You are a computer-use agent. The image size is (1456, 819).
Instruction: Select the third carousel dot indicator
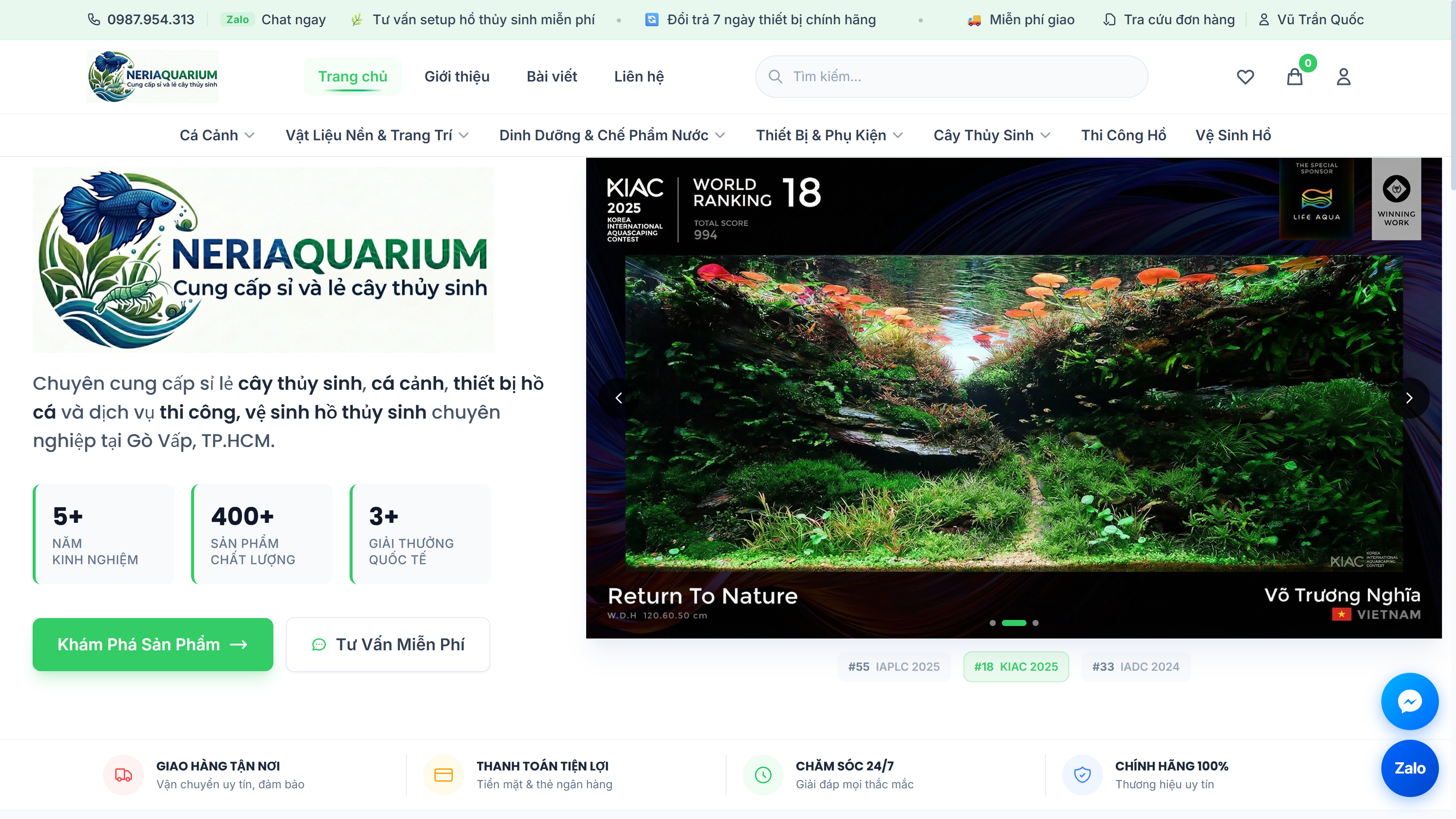tap(1036, 623)
